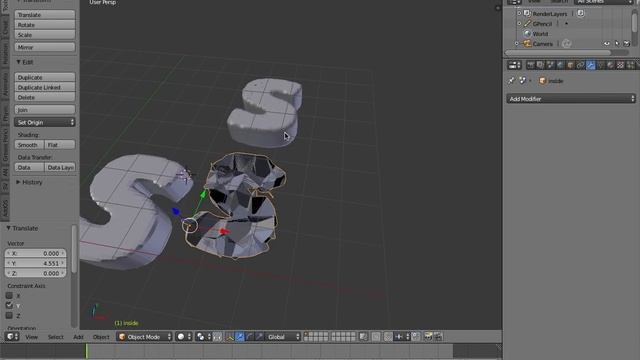Open Add Modifier dropdown
The width and height of the screenshot is (640, 360).
tap(571, 99)
